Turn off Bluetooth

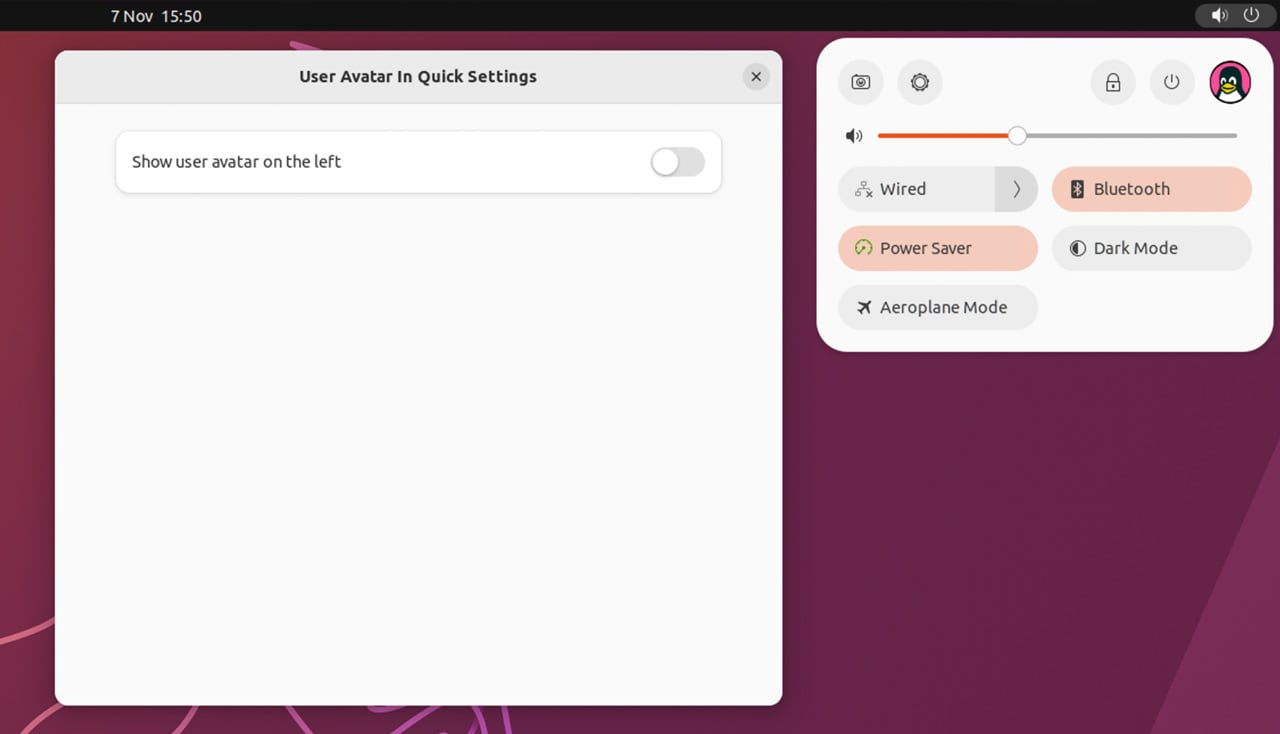[1152, 189]
